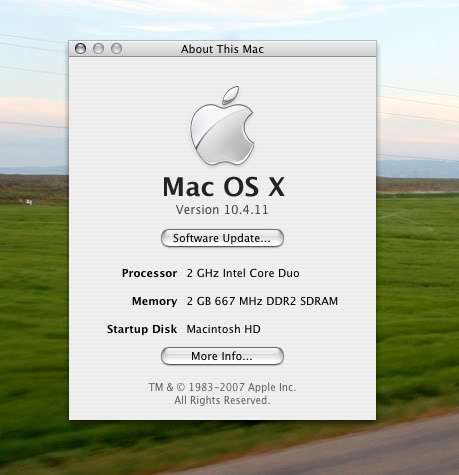Click the All Rights Reserved text
The width and height of the screenshot is (459, 475).
[x=222, y=400]
